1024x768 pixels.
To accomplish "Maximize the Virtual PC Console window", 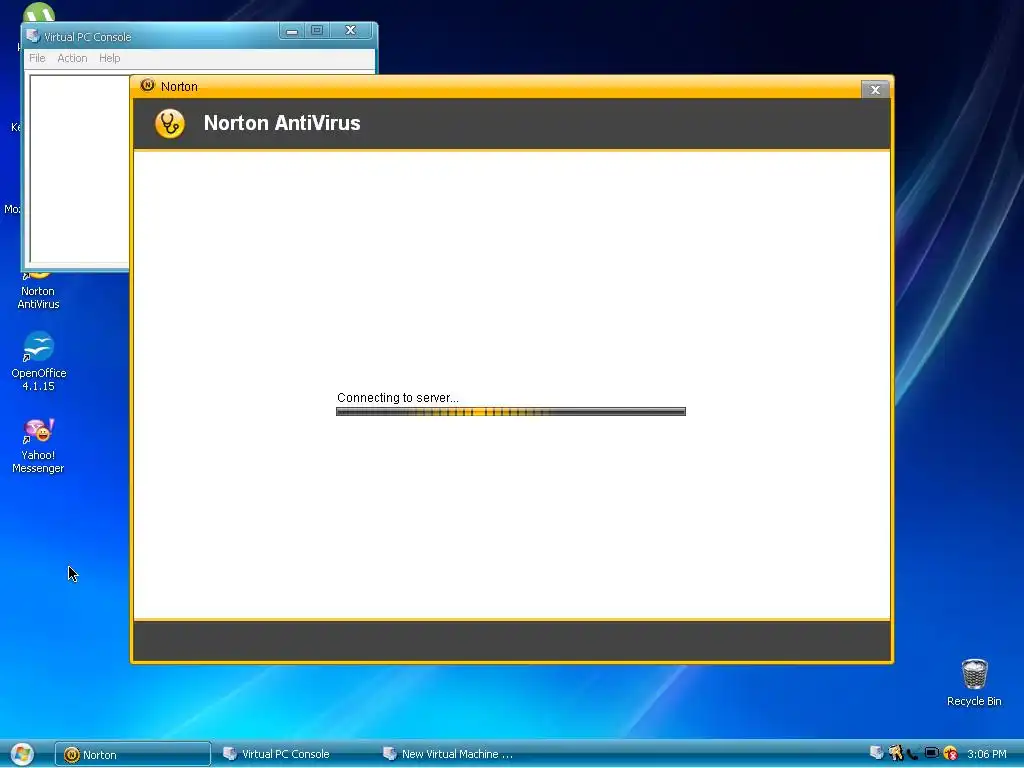I will (x=317, y=31).
